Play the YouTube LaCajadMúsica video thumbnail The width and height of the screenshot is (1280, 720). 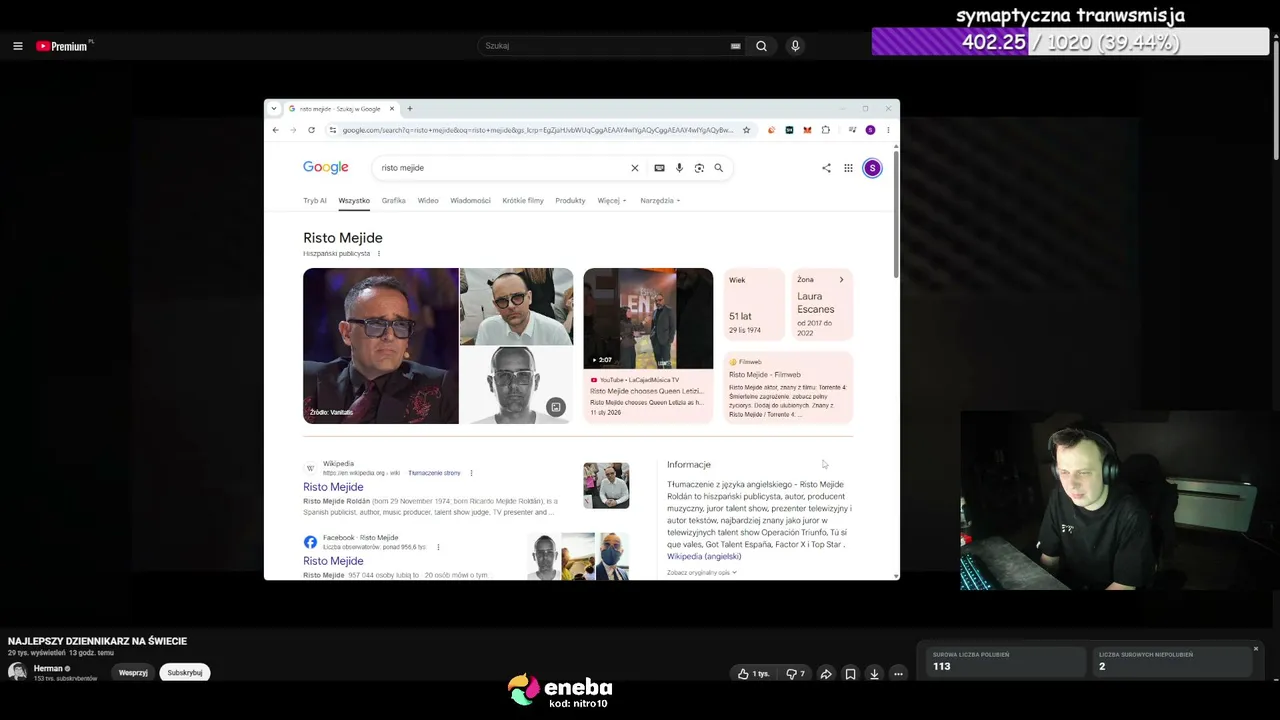point(648,319)
